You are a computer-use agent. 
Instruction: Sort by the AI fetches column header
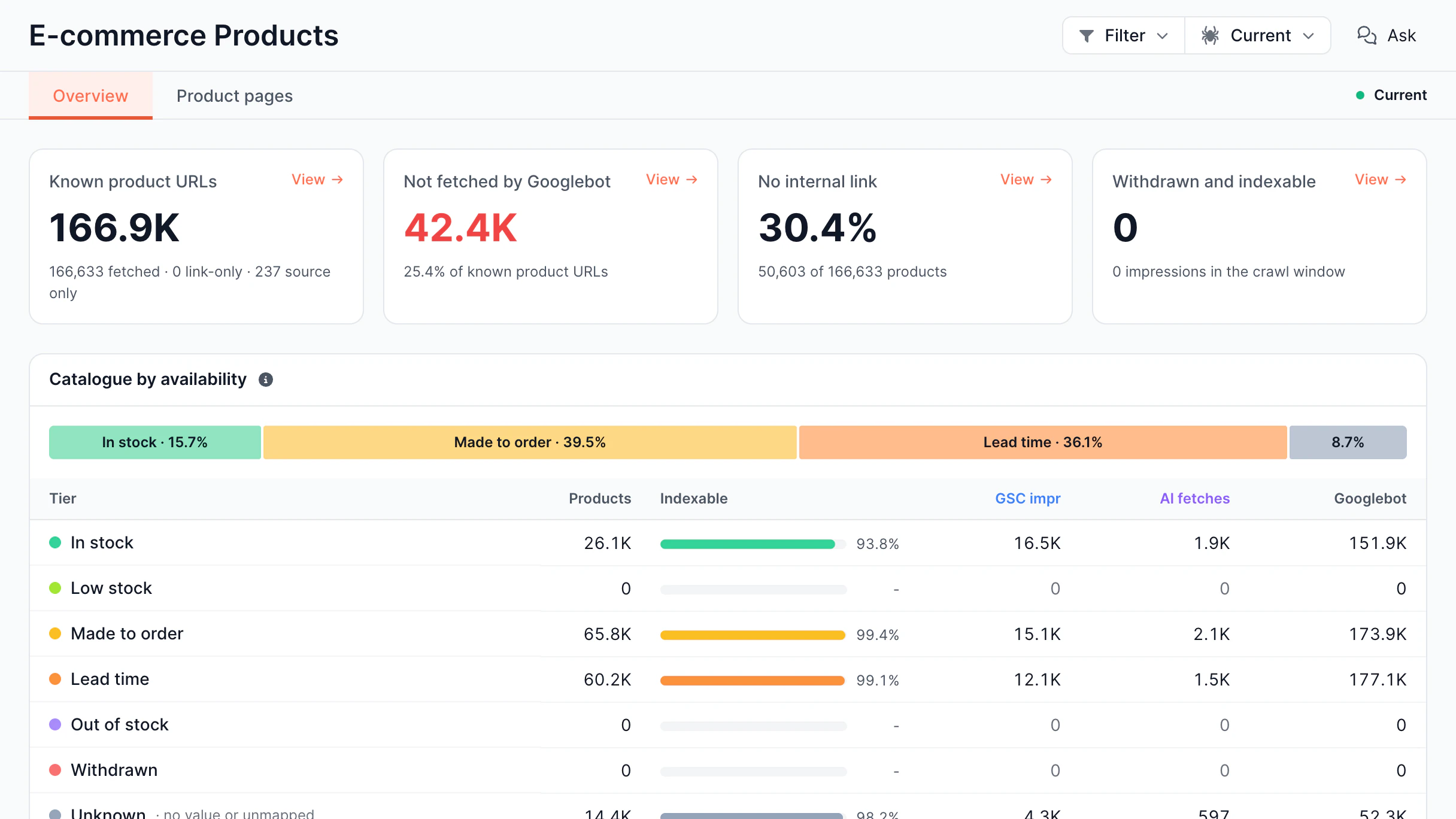pyautogui.click(x=1195, y=499)
